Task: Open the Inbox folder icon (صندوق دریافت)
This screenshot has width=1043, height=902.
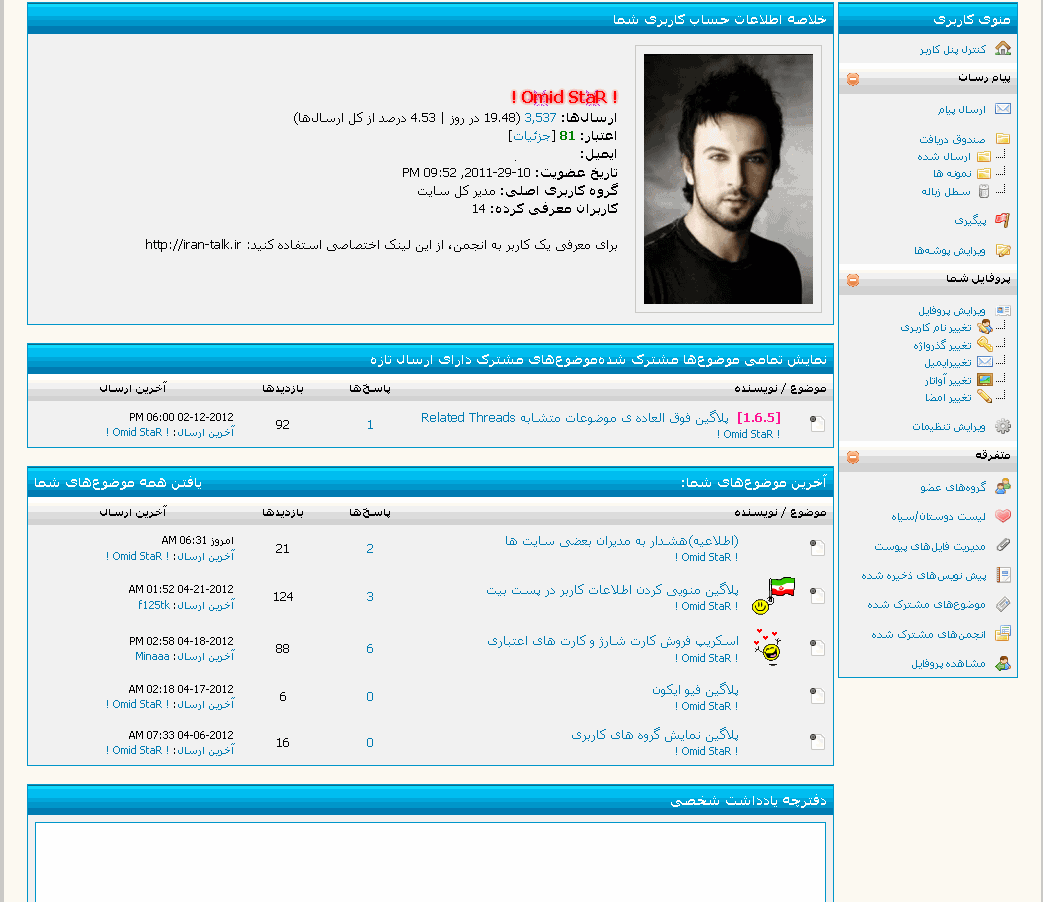Action: tap(1002, 139)
